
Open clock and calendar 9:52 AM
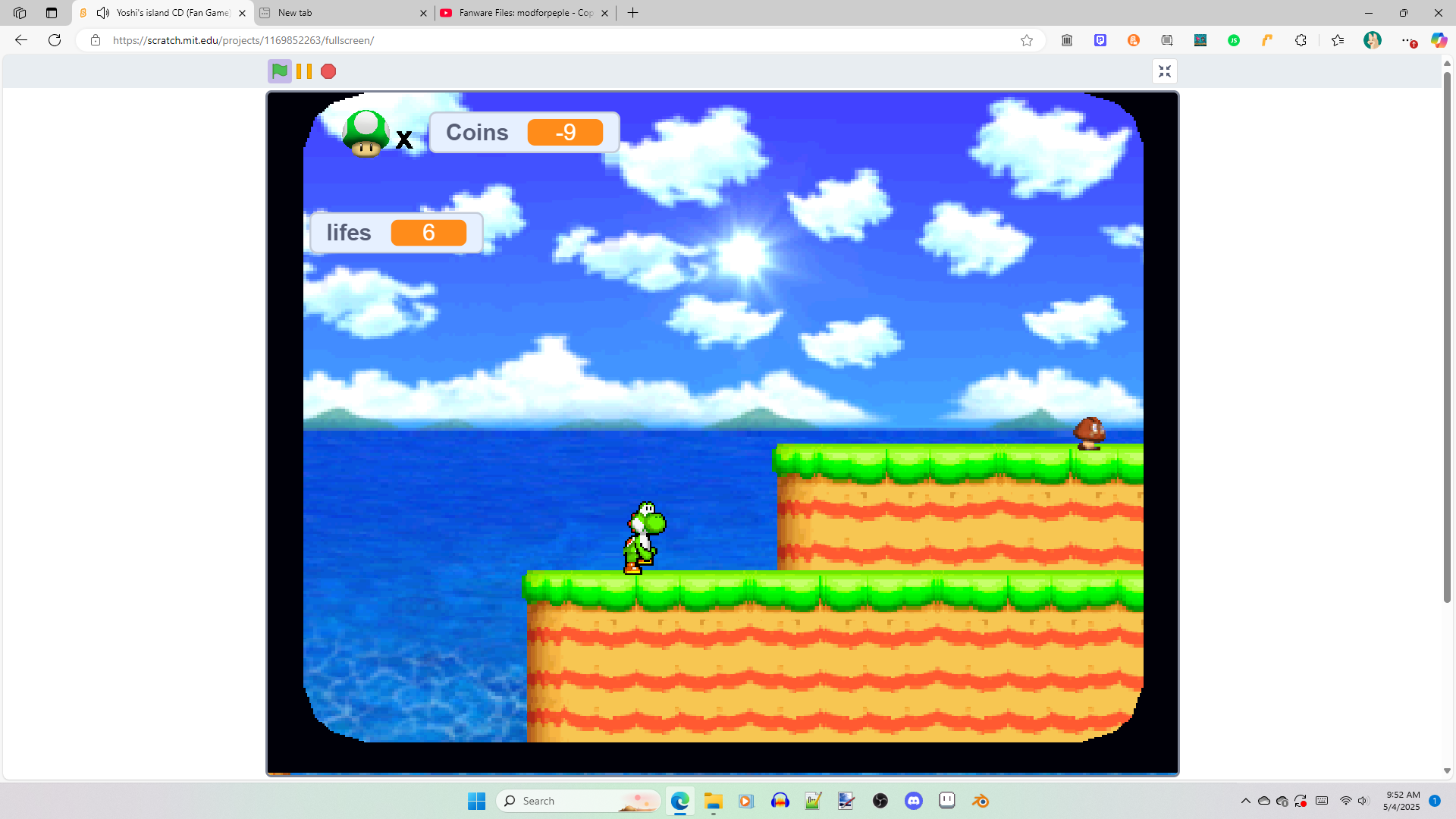1401,801
